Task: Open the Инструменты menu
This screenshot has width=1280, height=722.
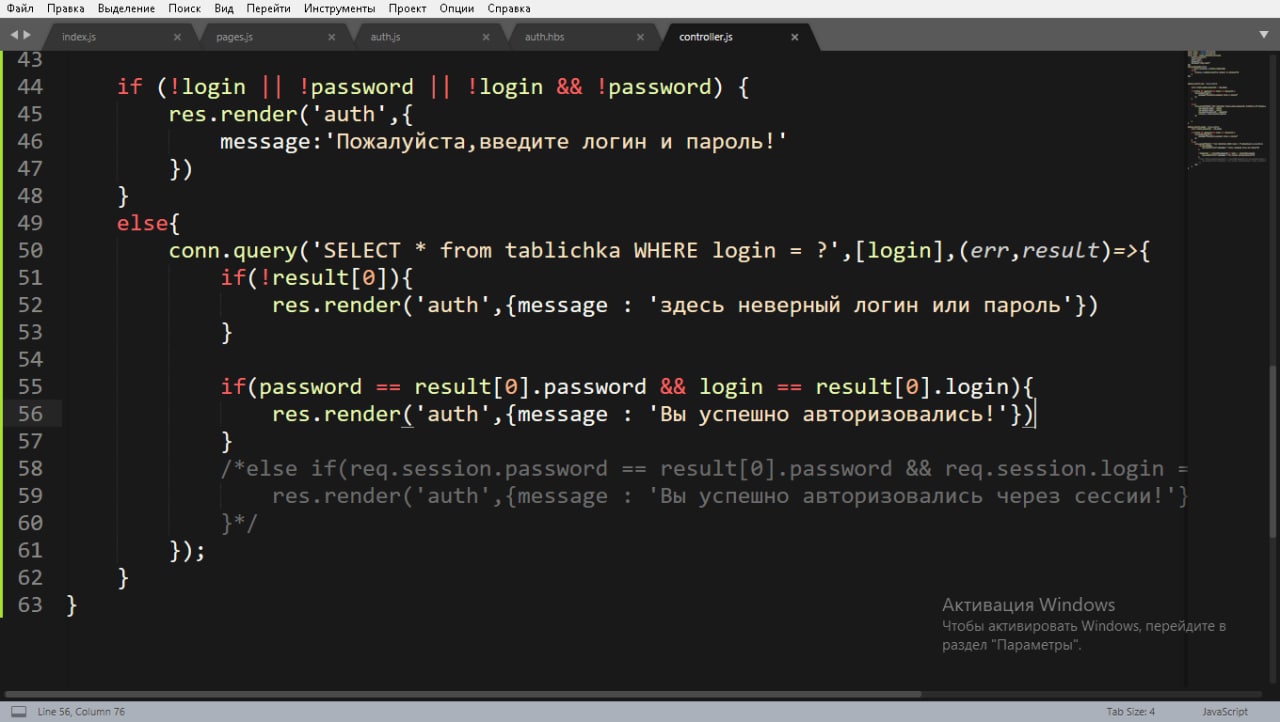Action: point(340,8)
